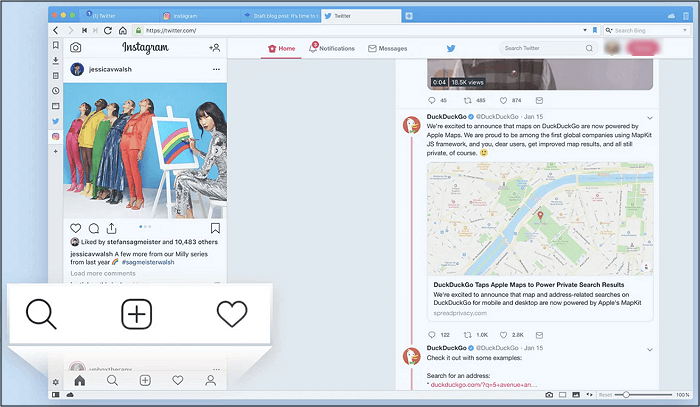Bookmark the current page in address bar
This screenshot has width=700, height=407.
point(595,30)
